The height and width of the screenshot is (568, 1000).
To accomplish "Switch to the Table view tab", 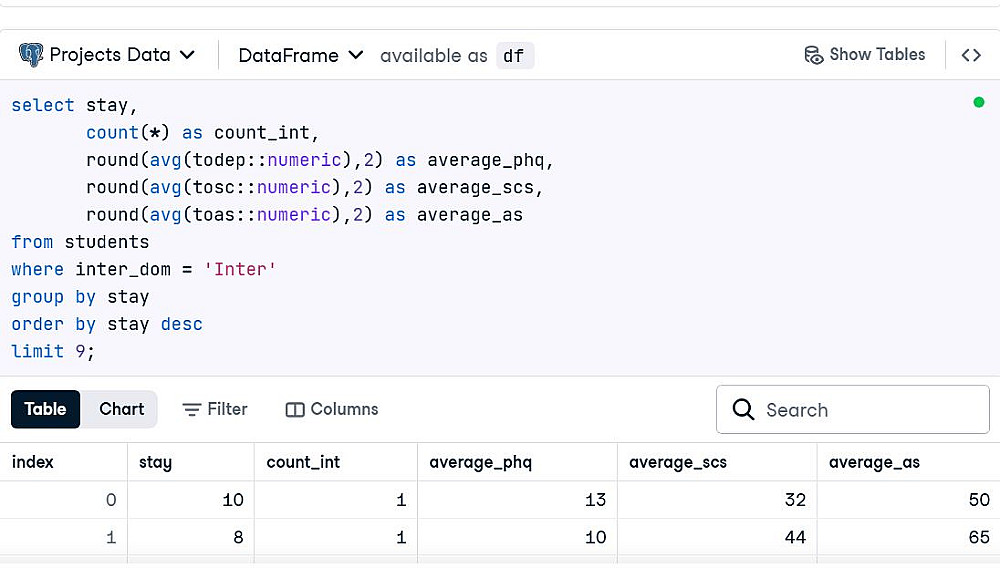I will pos(45,409).
